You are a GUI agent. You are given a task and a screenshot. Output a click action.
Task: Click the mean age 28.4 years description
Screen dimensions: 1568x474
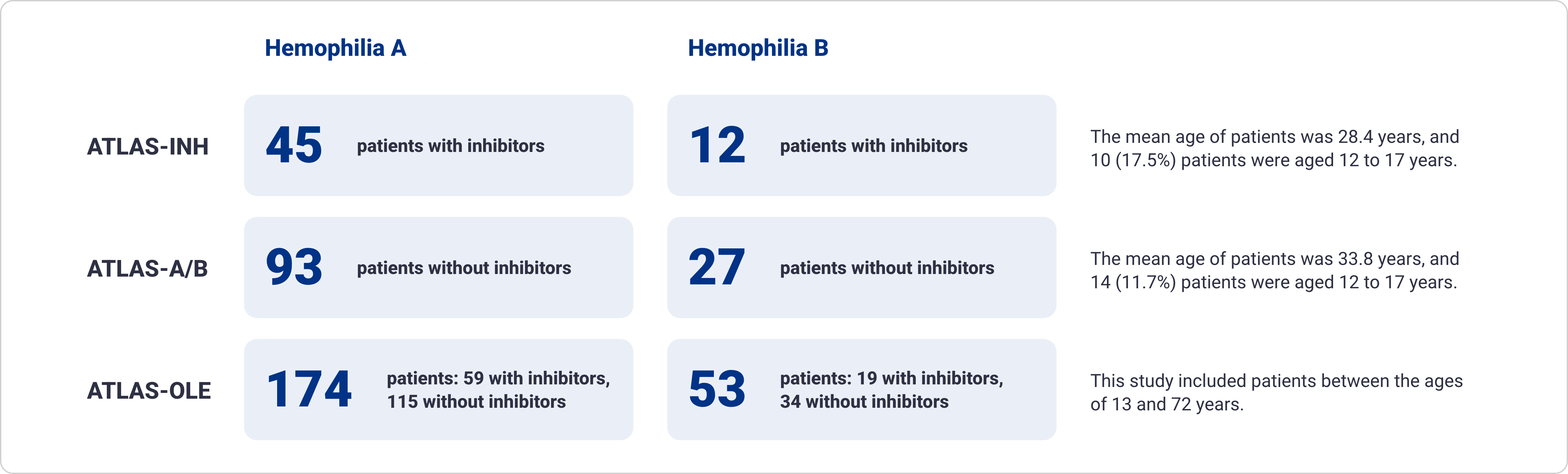point(1275,148)
